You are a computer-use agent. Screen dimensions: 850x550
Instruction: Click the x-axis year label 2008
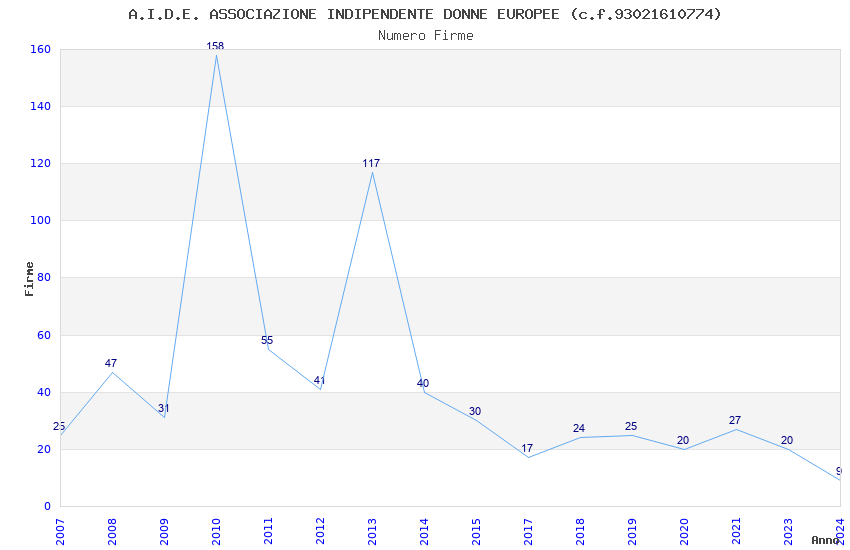click(x=112, y=532)
